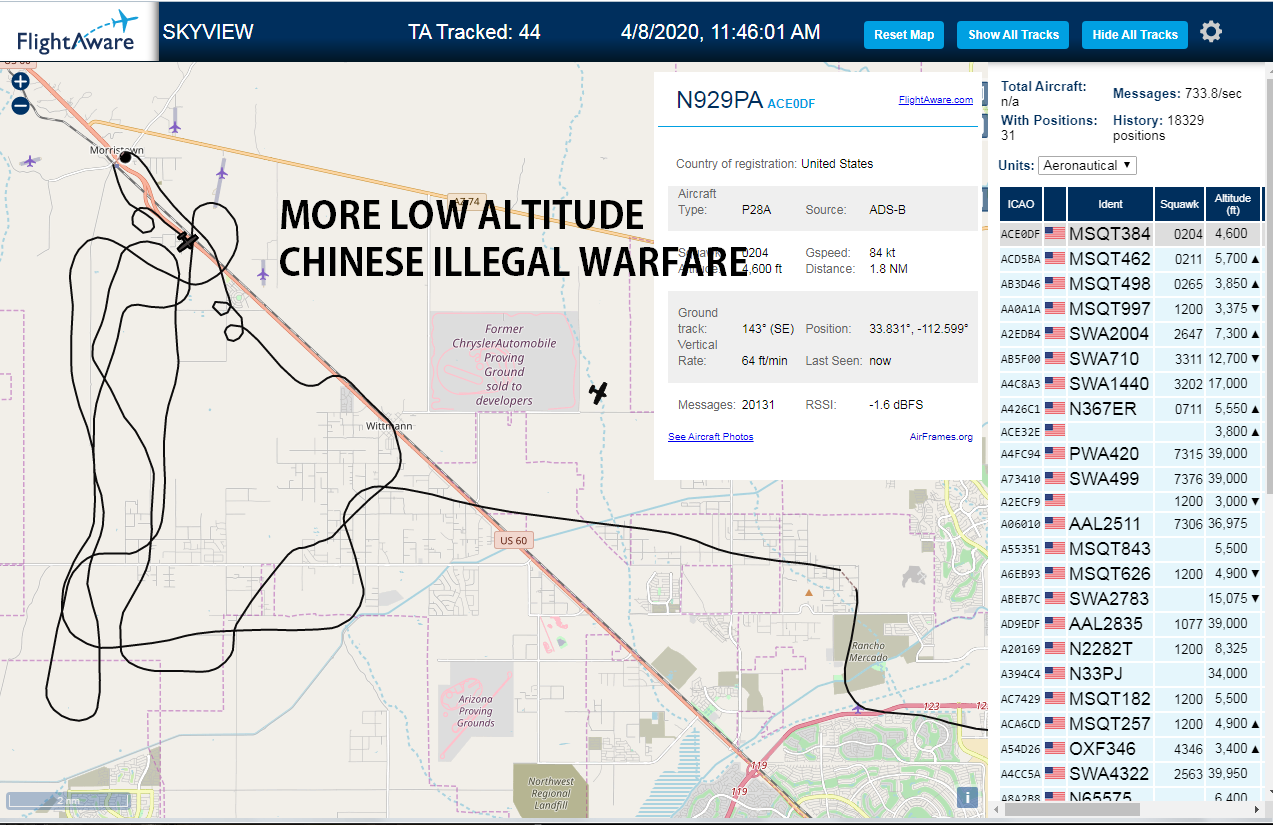This screenshot has width=1273, height=825.
Task: Click Reset Map button
Action: coord(904,35)
